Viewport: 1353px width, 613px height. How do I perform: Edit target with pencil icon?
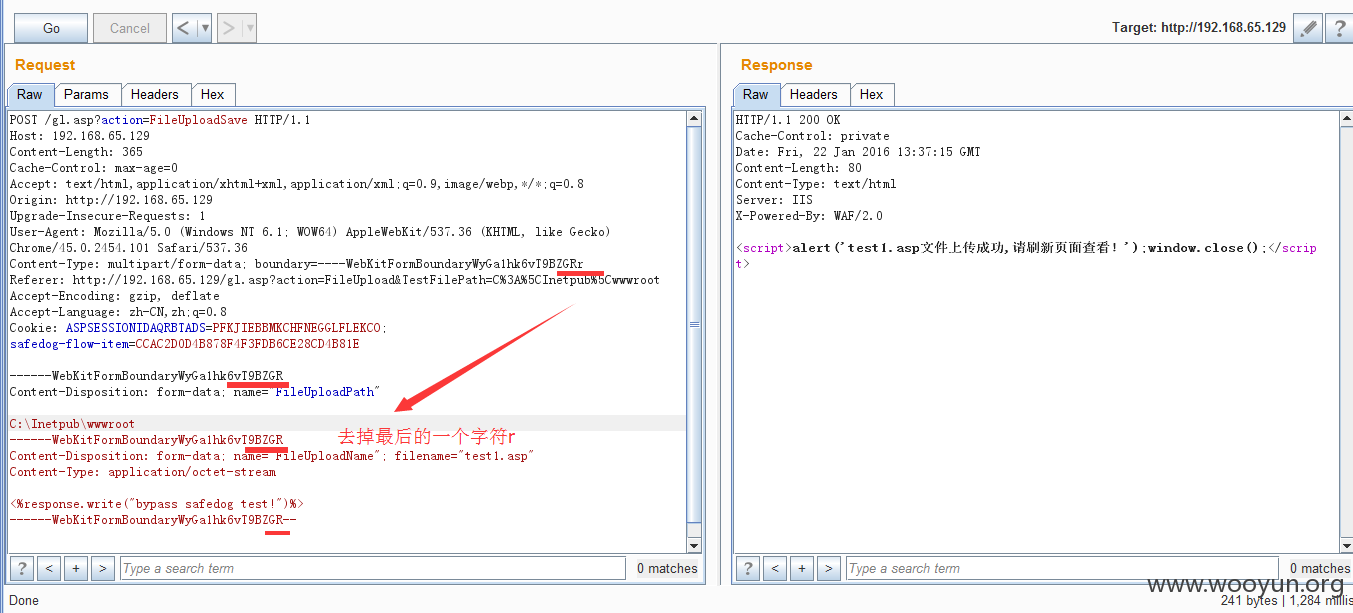click(1307, 28)
